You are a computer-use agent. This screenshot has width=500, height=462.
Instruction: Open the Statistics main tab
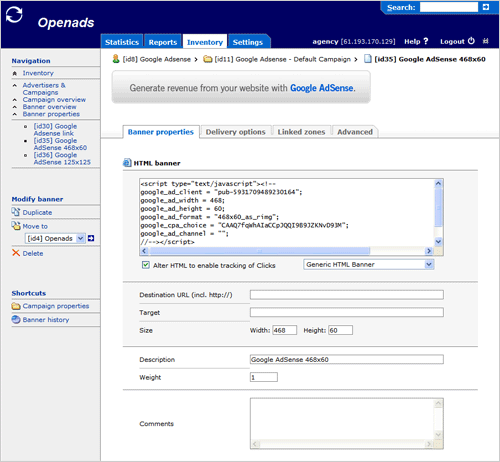[x=122, y=42]
